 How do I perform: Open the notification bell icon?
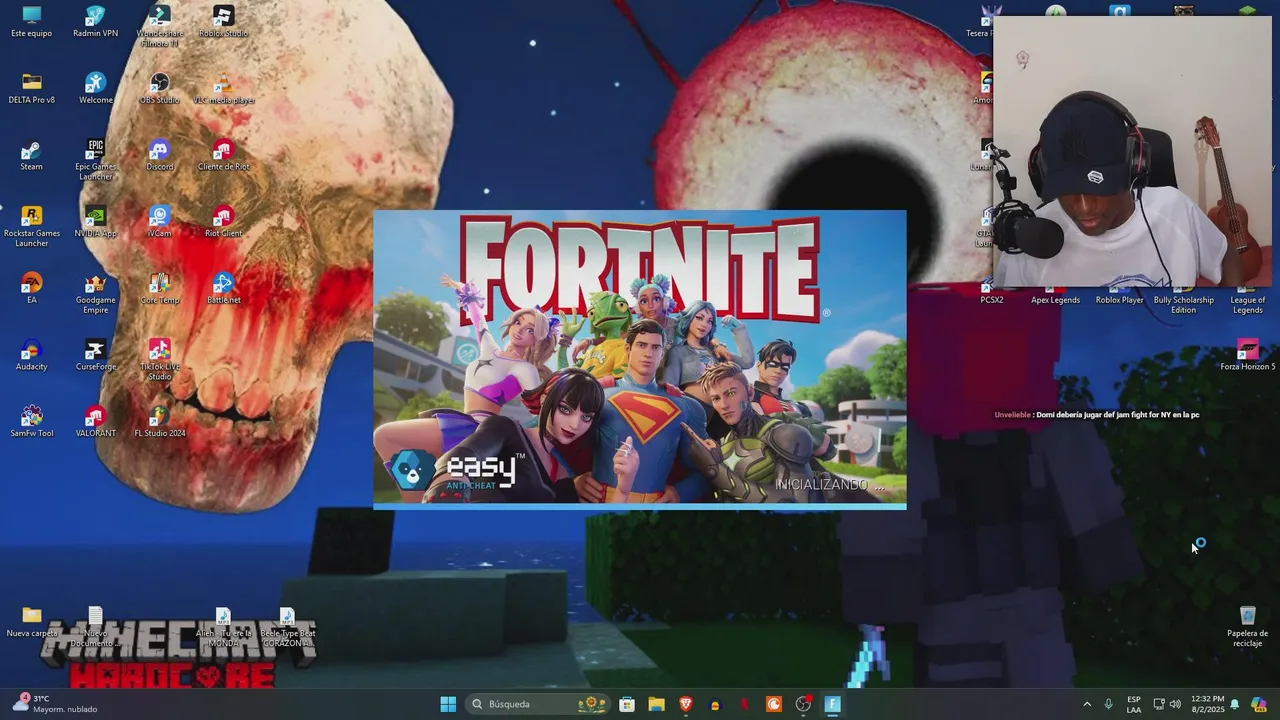coord(1234,704)
